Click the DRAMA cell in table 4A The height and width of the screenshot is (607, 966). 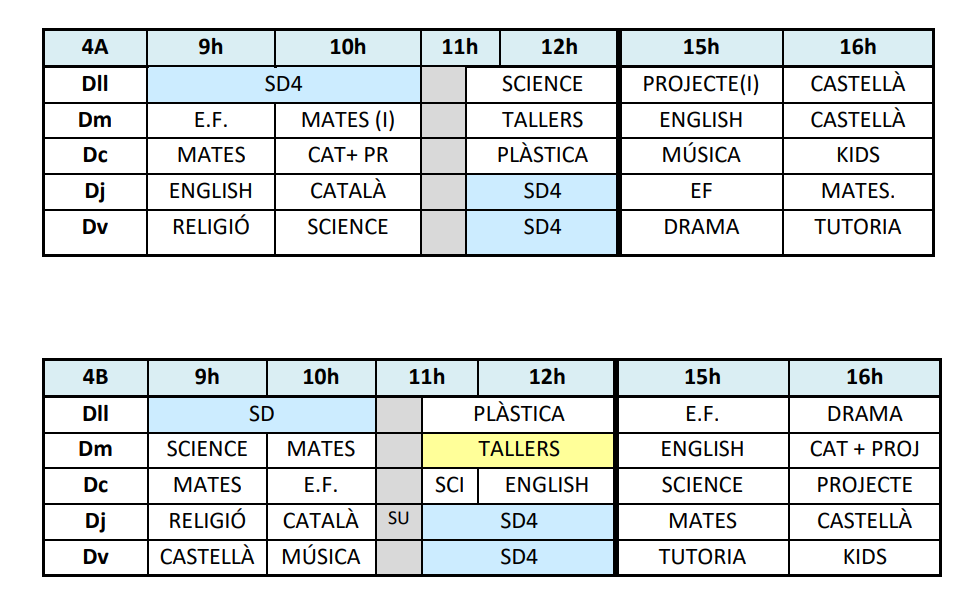point(701,227)
